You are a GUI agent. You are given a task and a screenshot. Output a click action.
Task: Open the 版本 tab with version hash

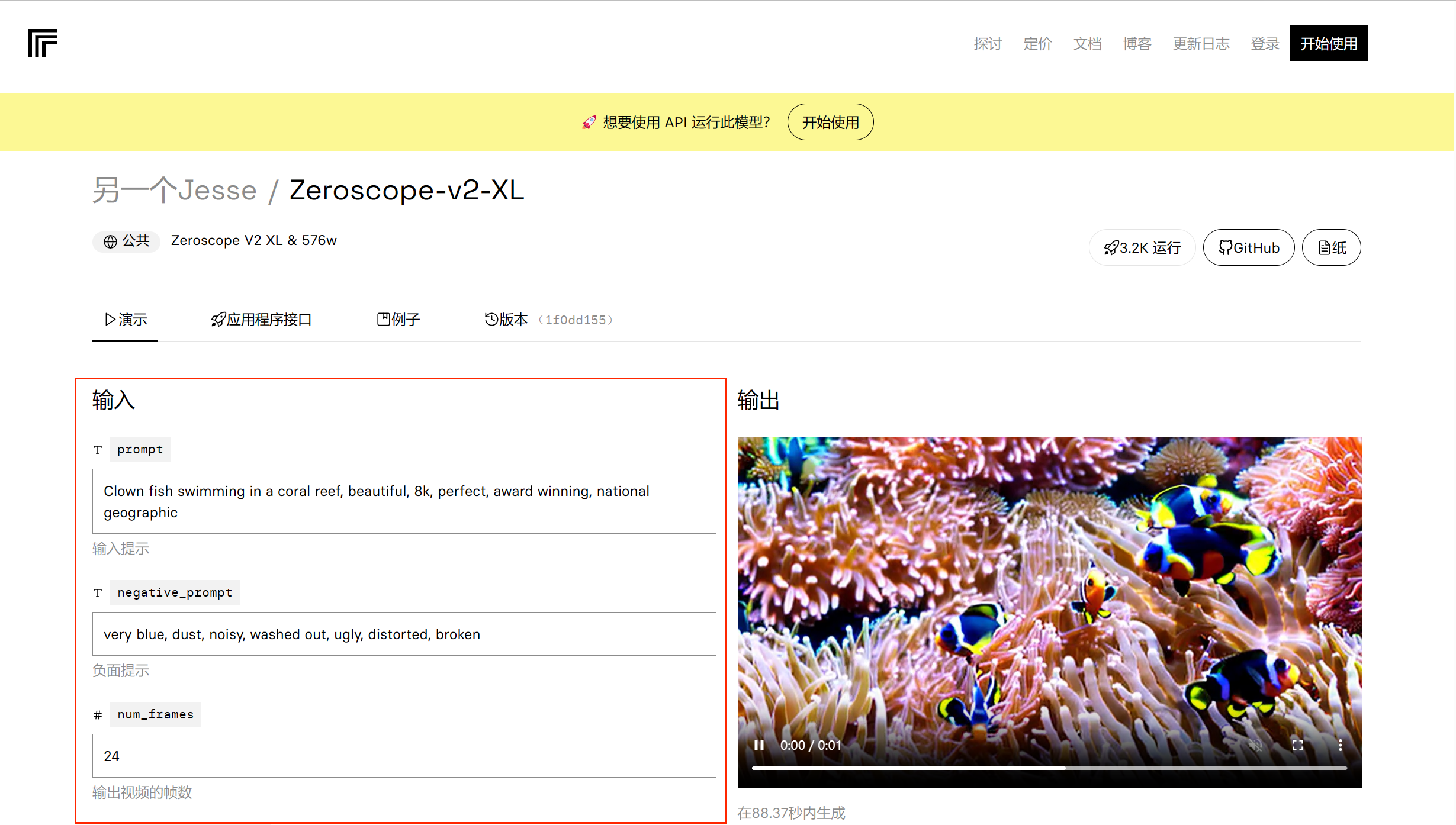548,320
